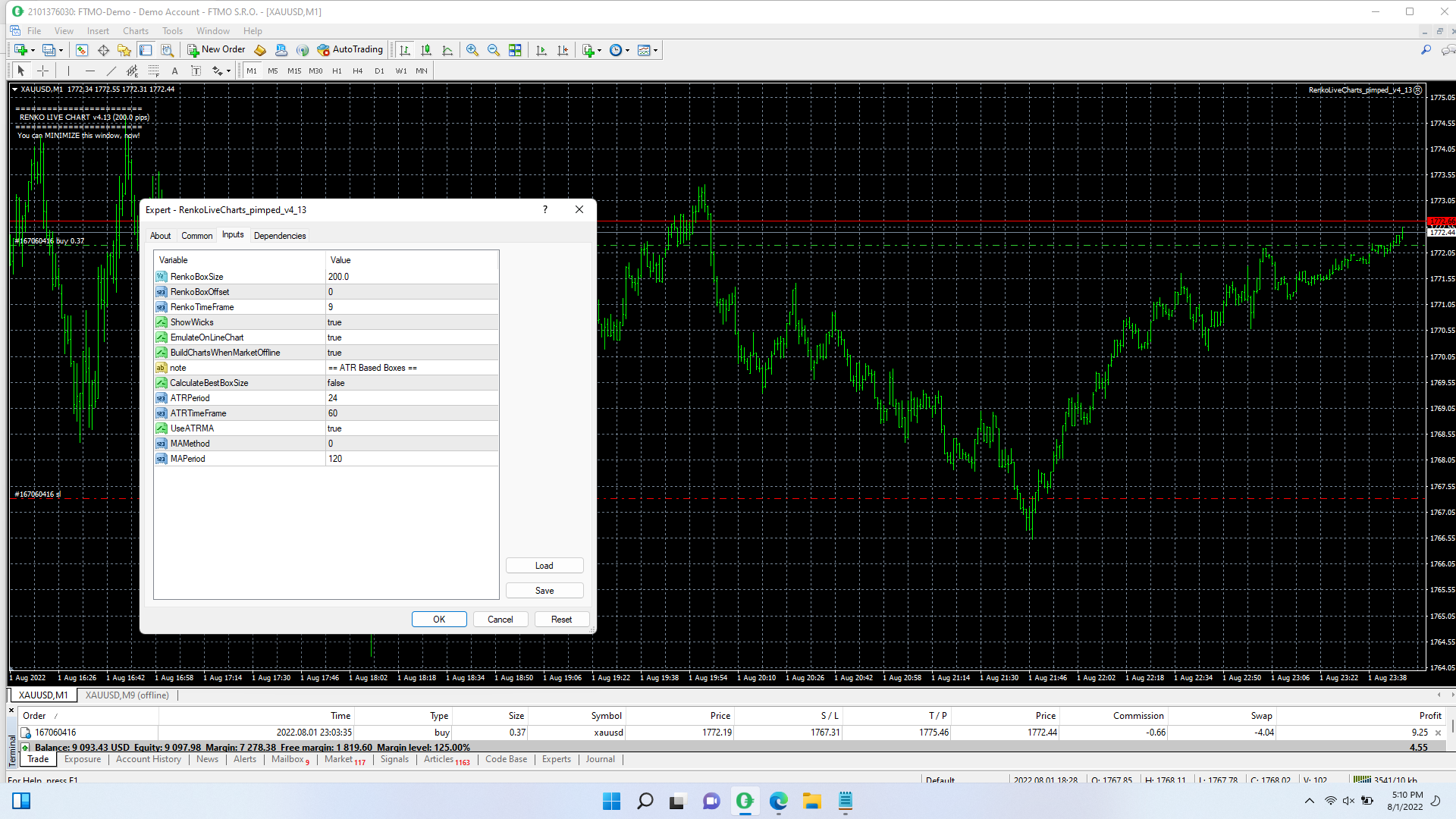Click the Reset button

(562, 620)
